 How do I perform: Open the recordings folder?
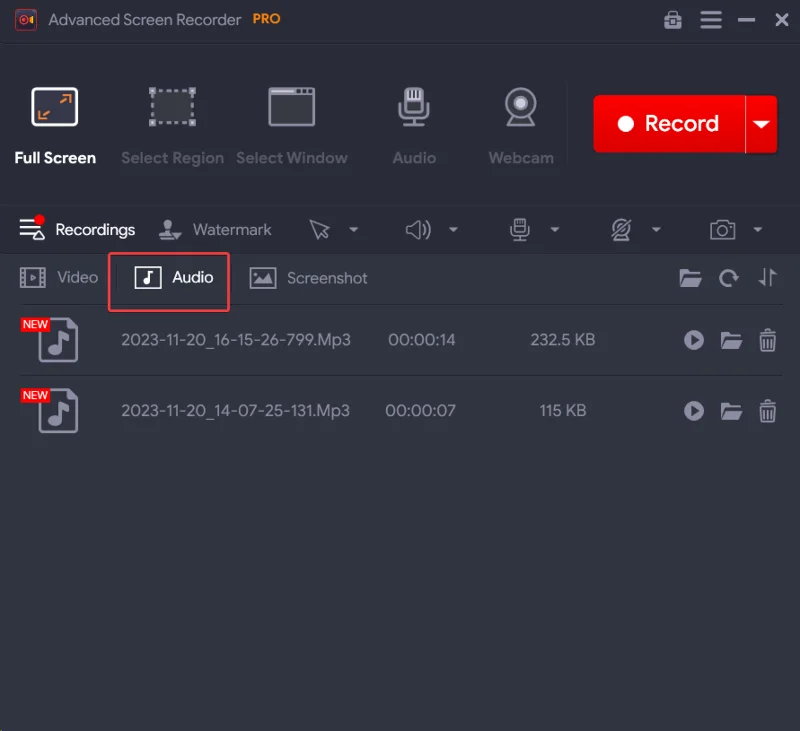(x=690, y=278)
